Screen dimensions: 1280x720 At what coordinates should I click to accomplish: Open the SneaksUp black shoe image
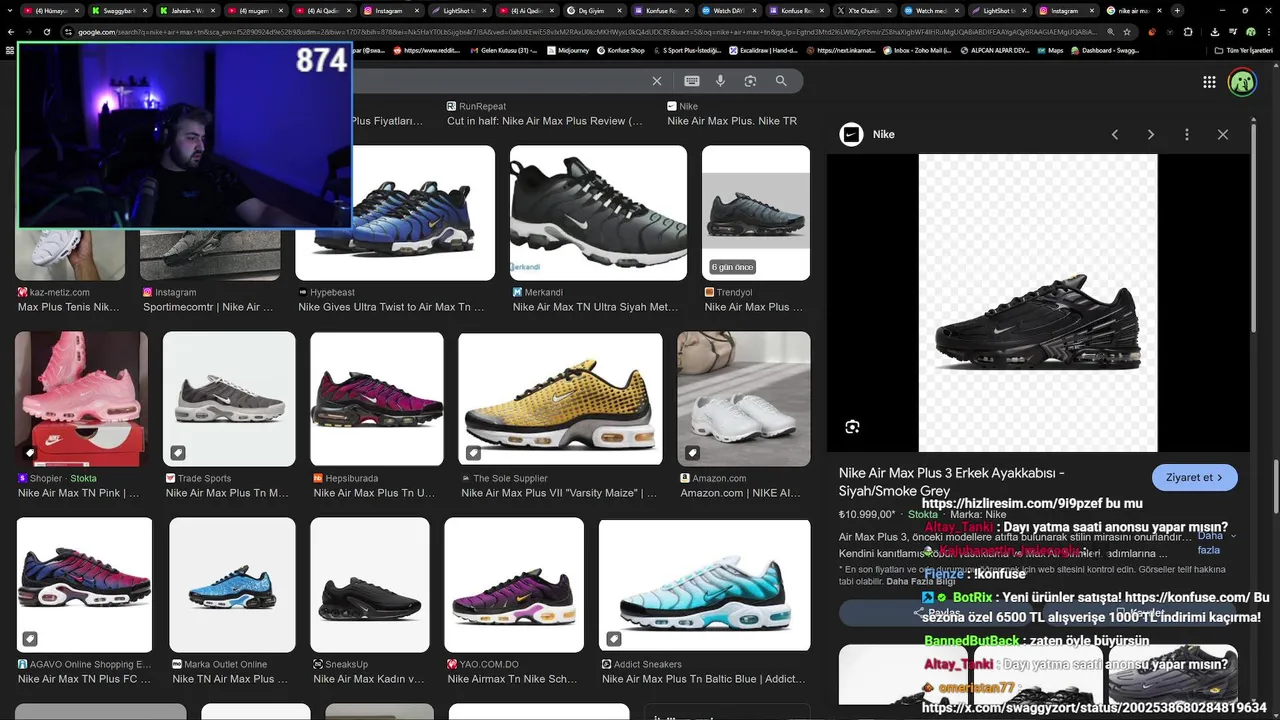click(370, 585)
